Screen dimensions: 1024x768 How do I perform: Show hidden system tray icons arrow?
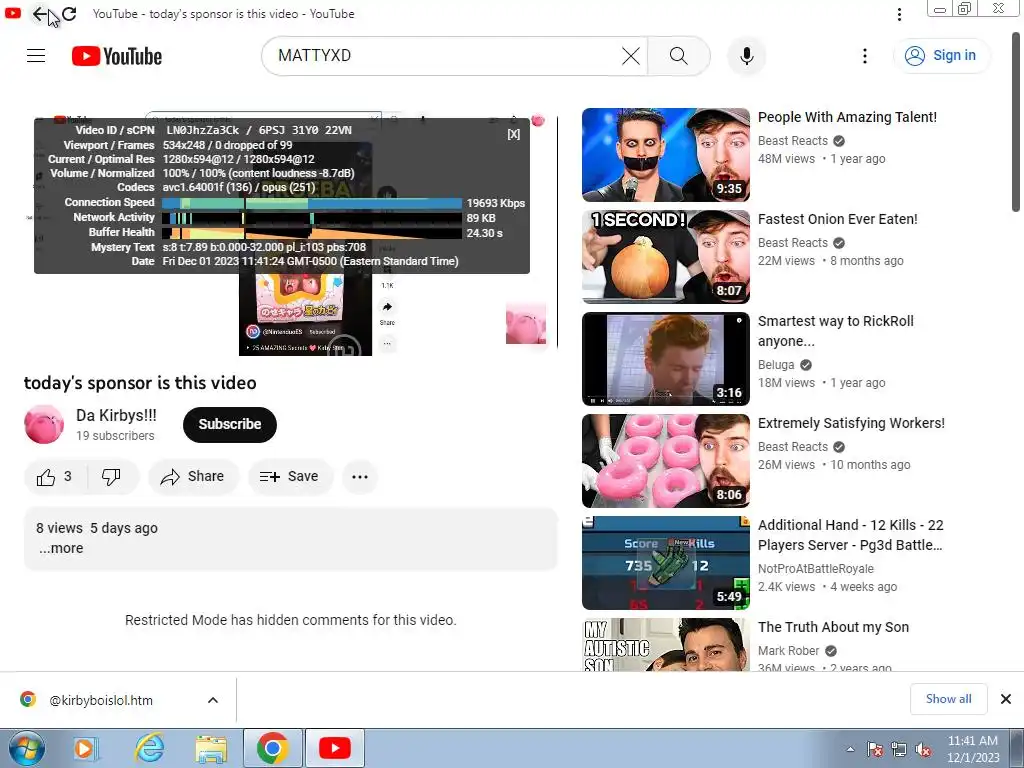850,749
